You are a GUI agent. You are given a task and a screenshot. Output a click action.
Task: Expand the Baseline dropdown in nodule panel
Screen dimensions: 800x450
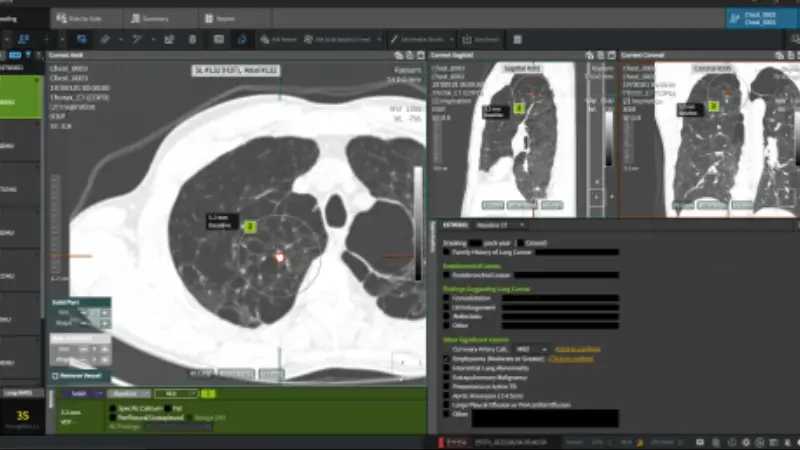point(130,393)
